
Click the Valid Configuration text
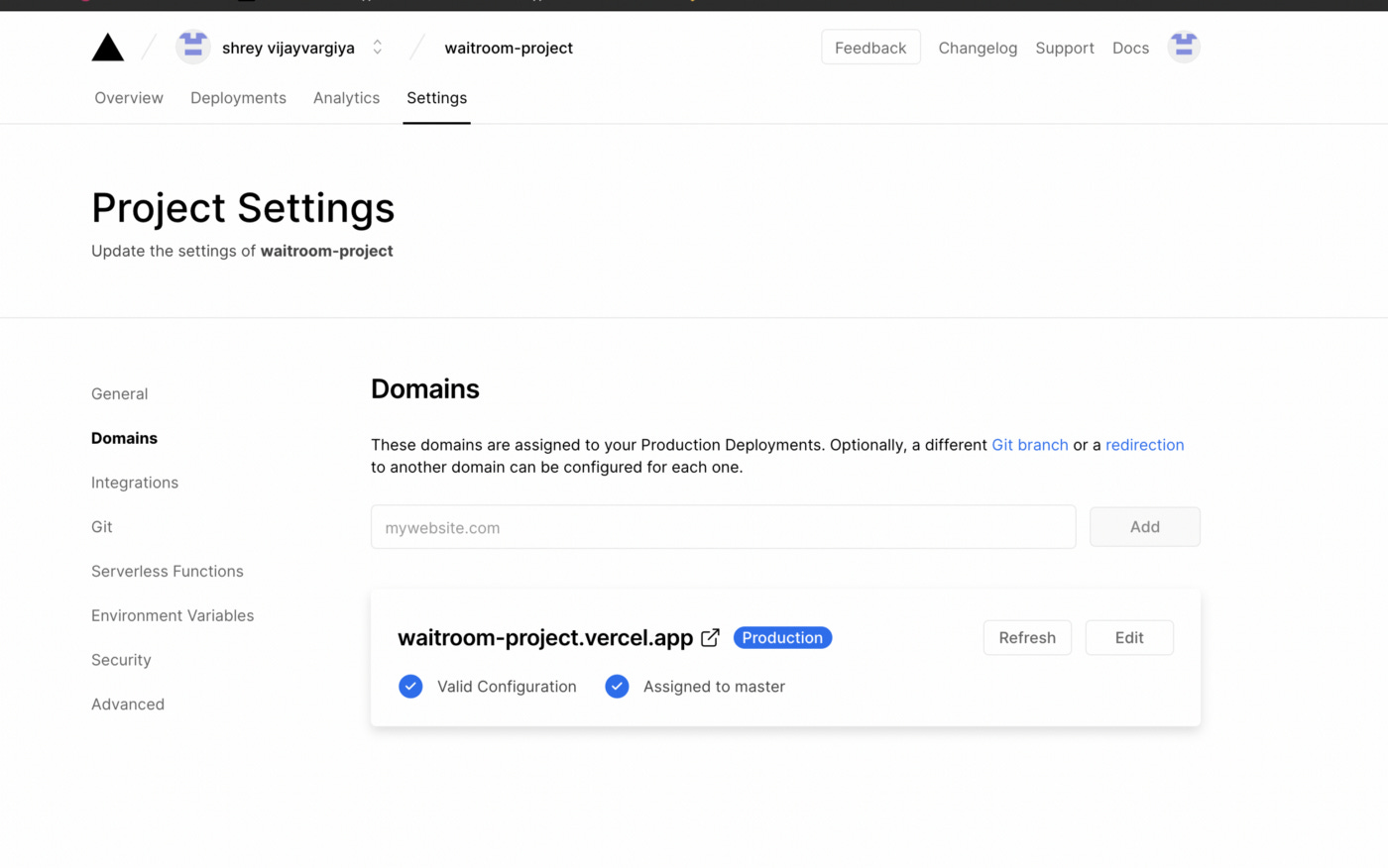click(x=507, y=687)
